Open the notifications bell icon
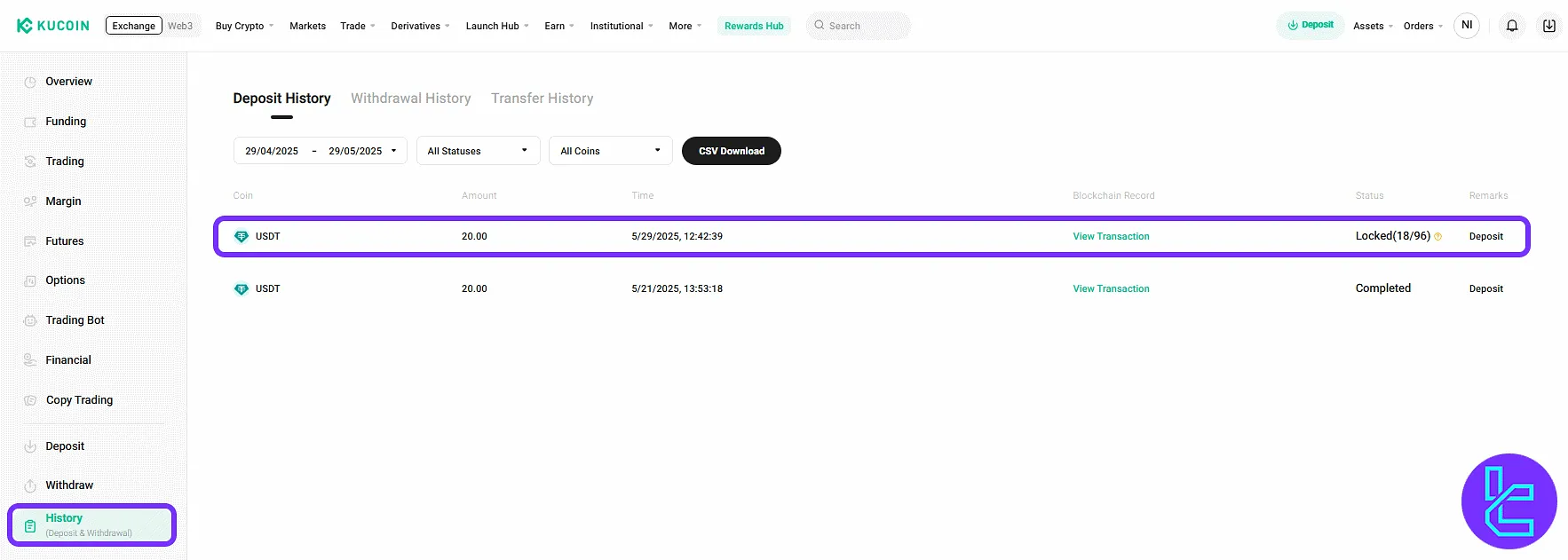 [x=1511, y=26]
